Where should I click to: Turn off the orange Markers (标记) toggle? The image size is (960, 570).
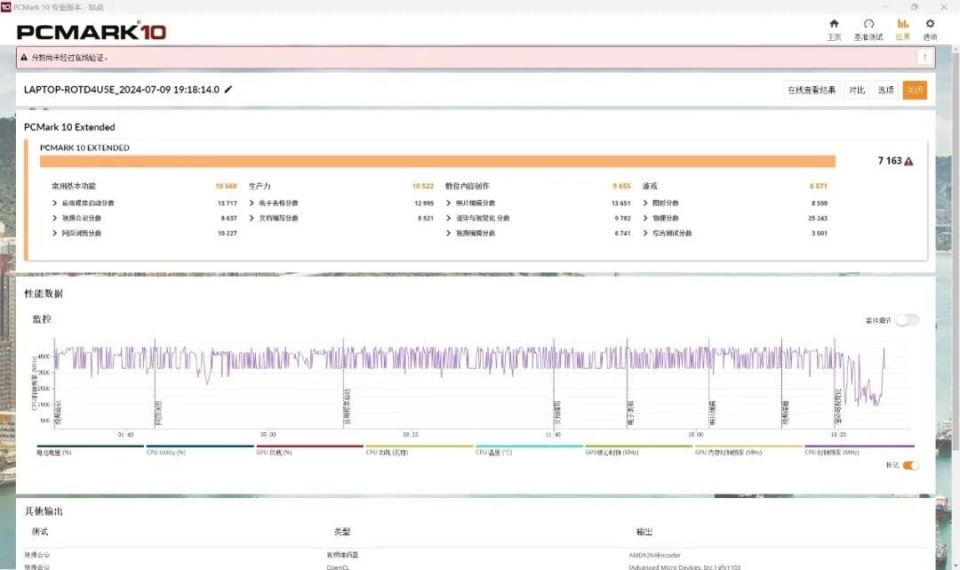[910, 465]
